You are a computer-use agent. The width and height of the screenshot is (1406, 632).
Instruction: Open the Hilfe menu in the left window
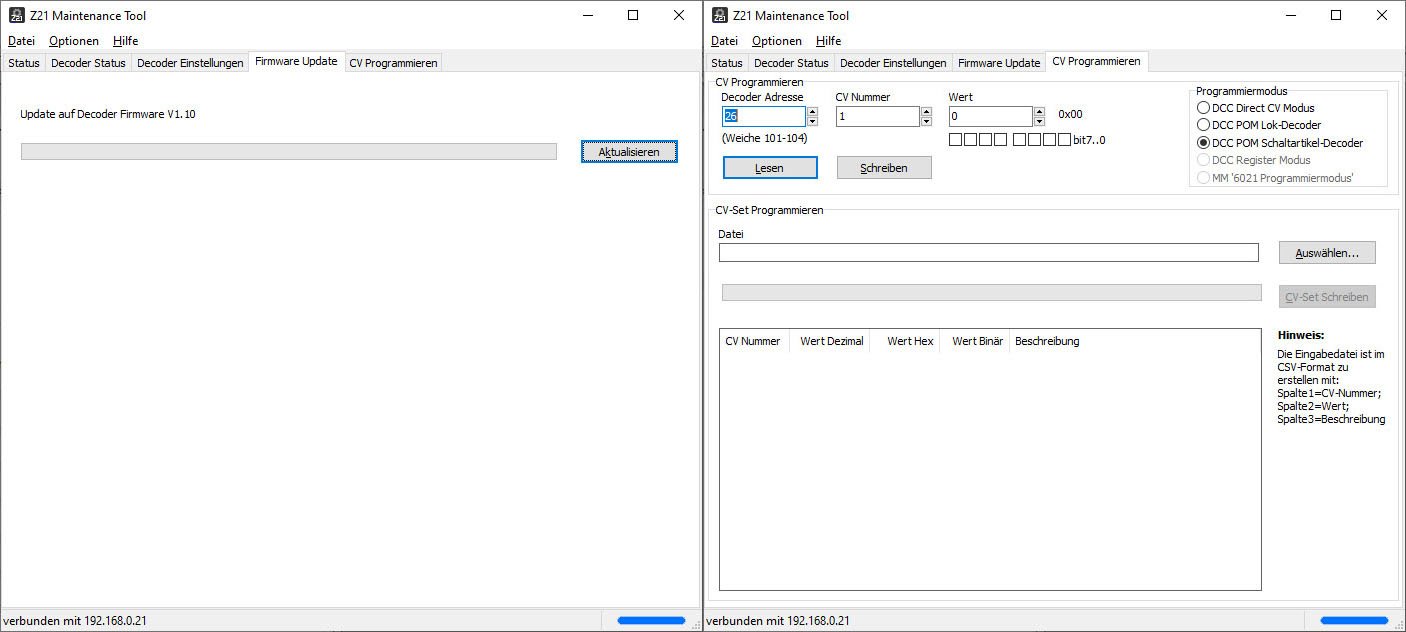[x=126, y=41]
